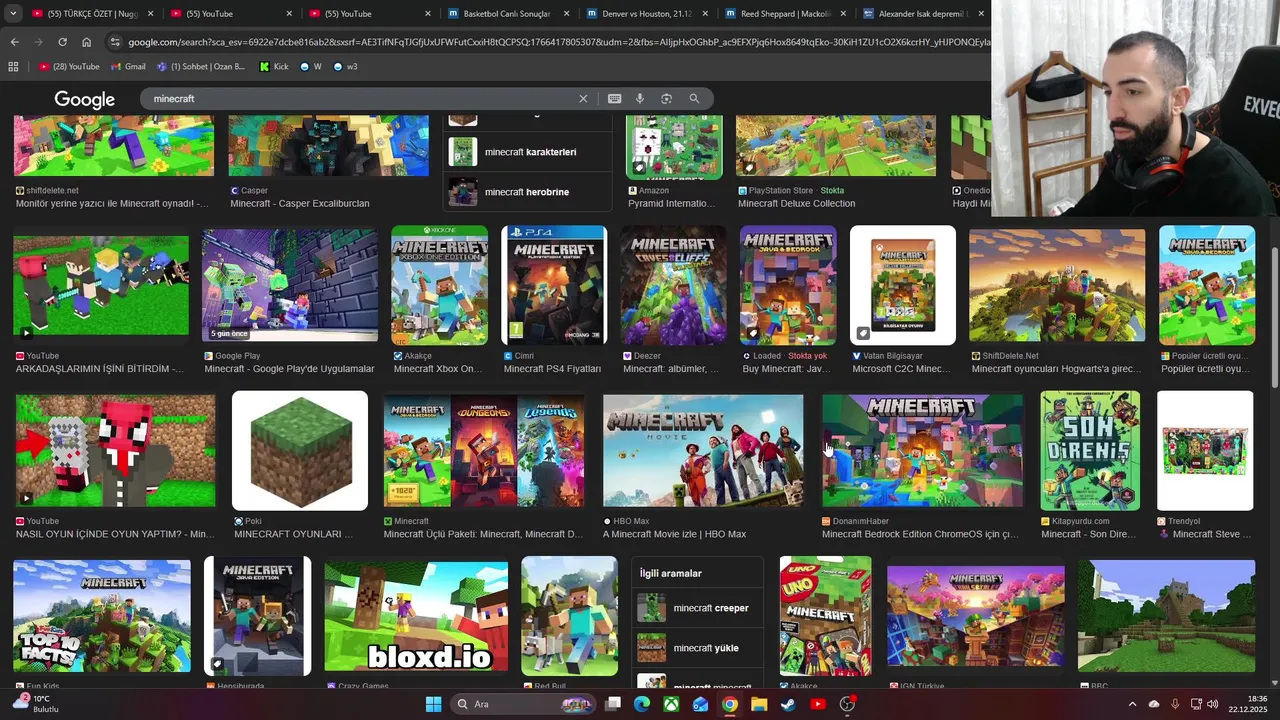The width and height of the screenshot is (1280, 720).
Task: Start voice search with microphone icon
Action: (x=640, y=99)
